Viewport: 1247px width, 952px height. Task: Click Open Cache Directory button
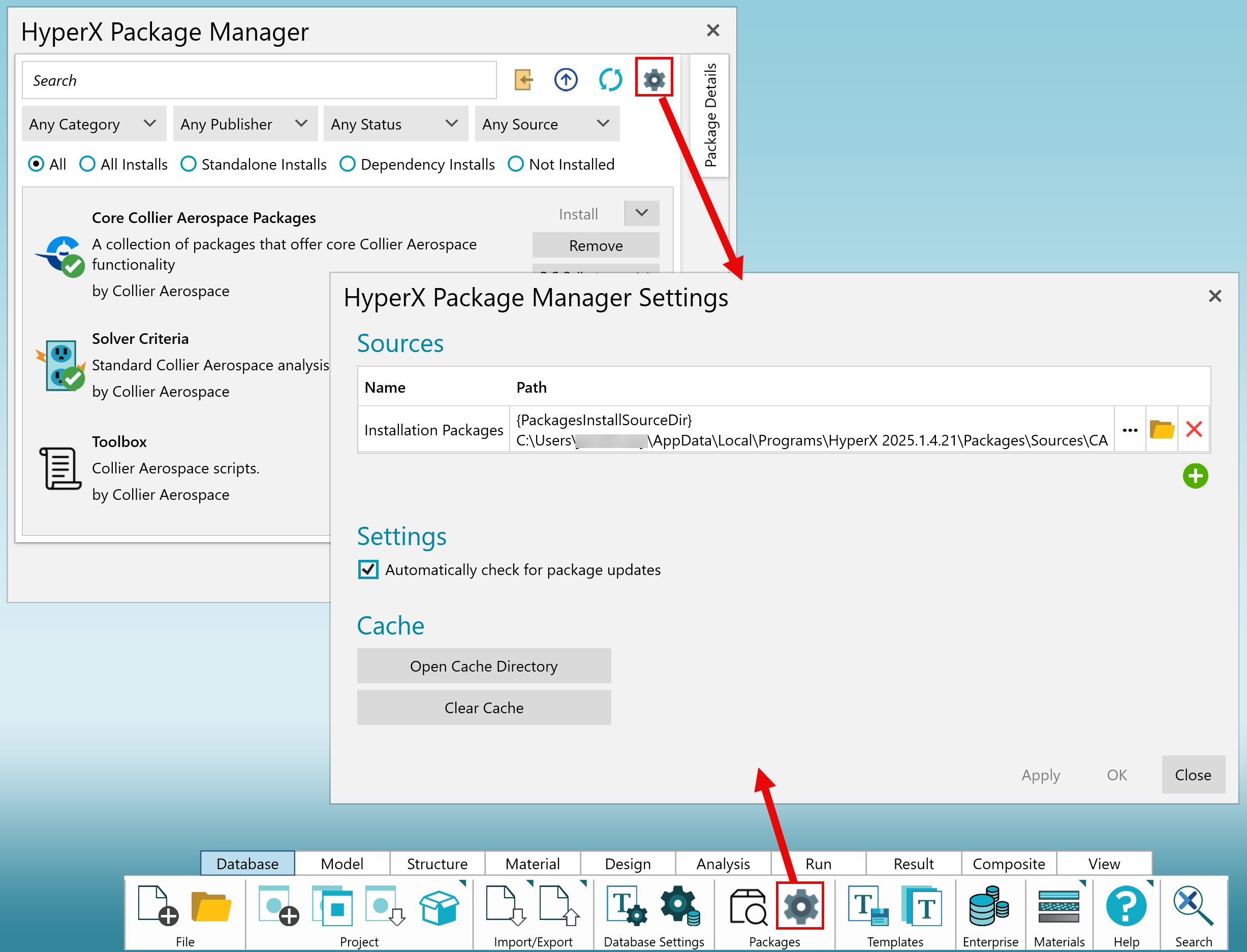pos(483,666)
